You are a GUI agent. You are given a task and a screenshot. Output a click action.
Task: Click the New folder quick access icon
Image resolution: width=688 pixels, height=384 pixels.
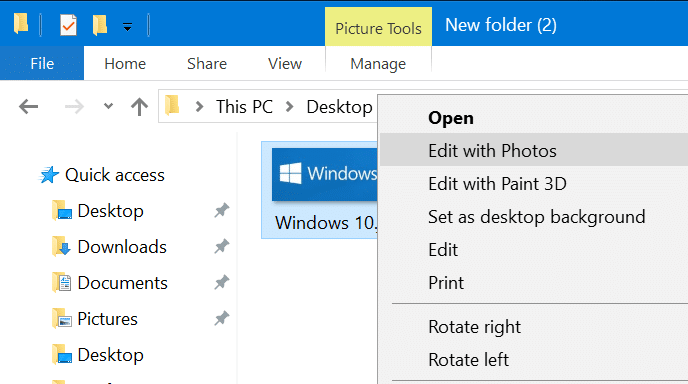(x=100, y=25)
